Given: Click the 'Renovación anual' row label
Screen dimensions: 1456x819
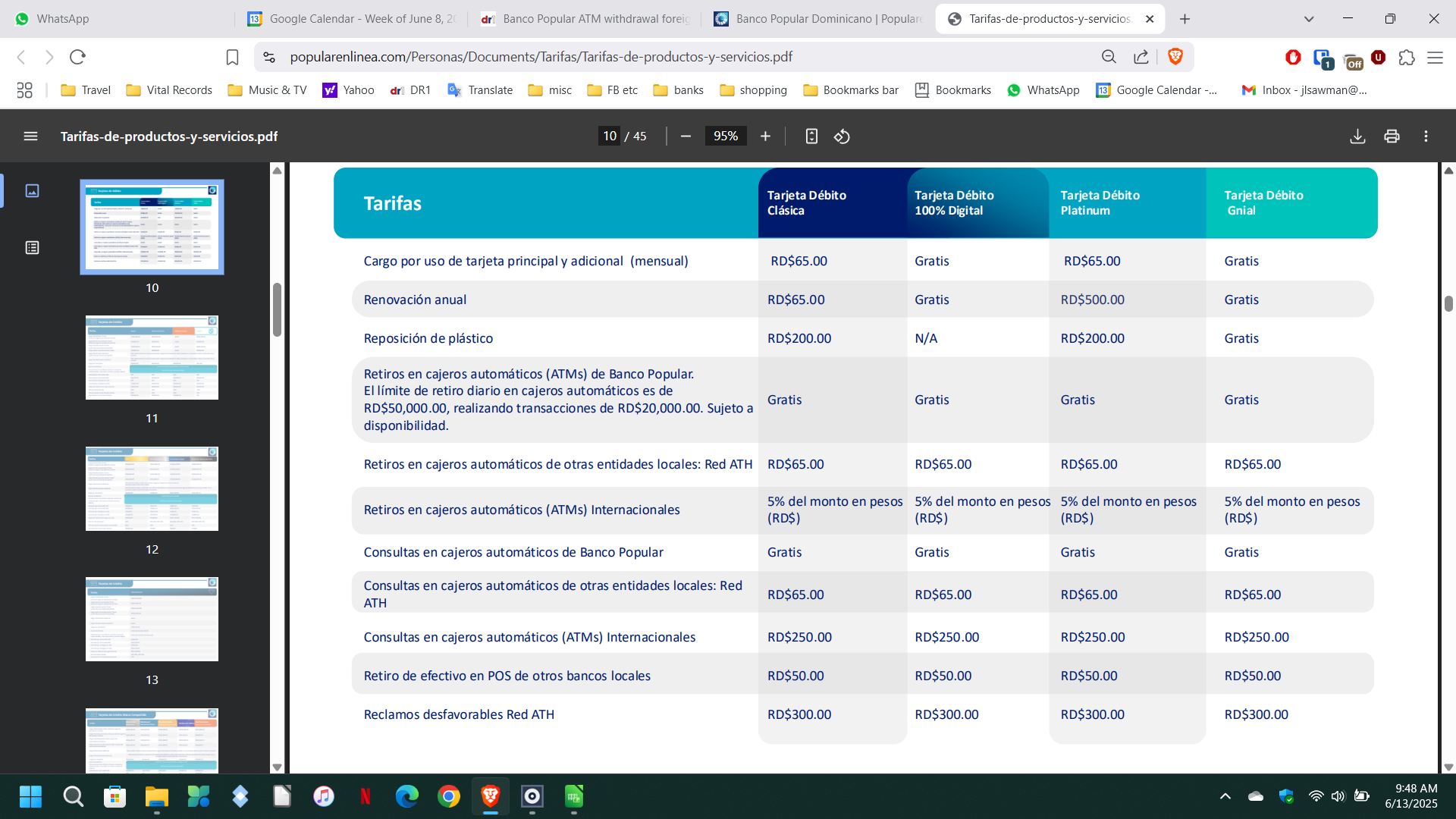Looking at the screenshot, I should click(x=415, y=300).
